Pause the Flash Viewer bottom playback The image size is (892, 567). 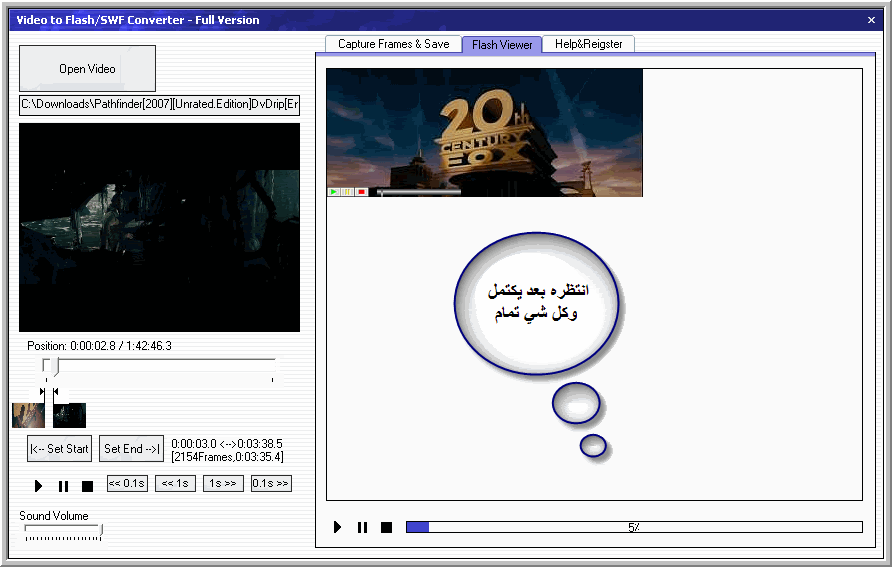362,527
